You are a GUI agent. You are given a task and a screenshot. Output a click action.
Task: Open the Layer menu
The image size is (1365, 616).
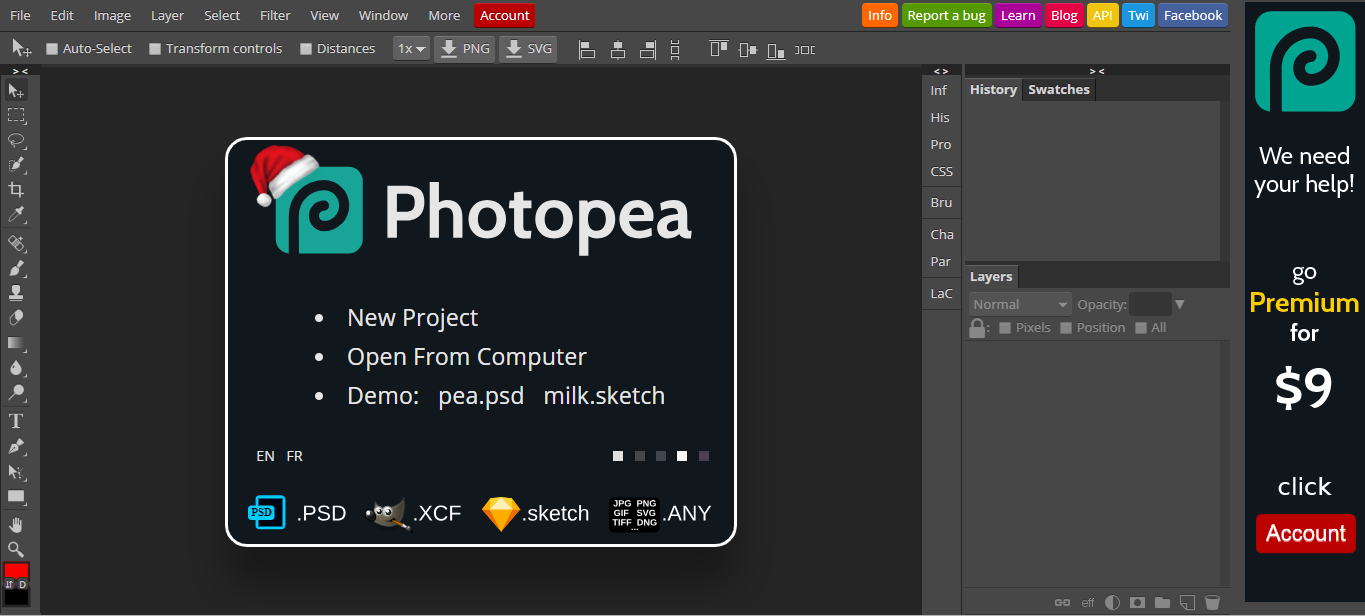[167, 15]
